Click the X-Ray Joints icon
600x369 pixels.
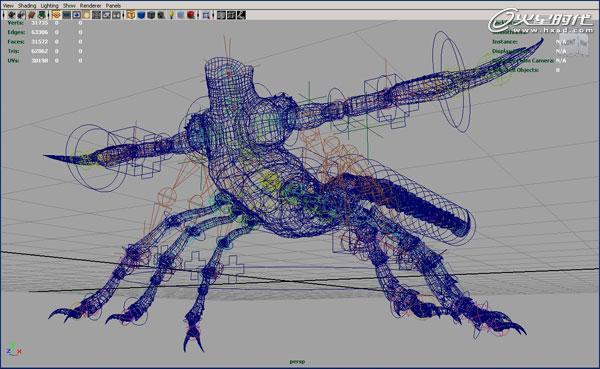pos(241,15)
